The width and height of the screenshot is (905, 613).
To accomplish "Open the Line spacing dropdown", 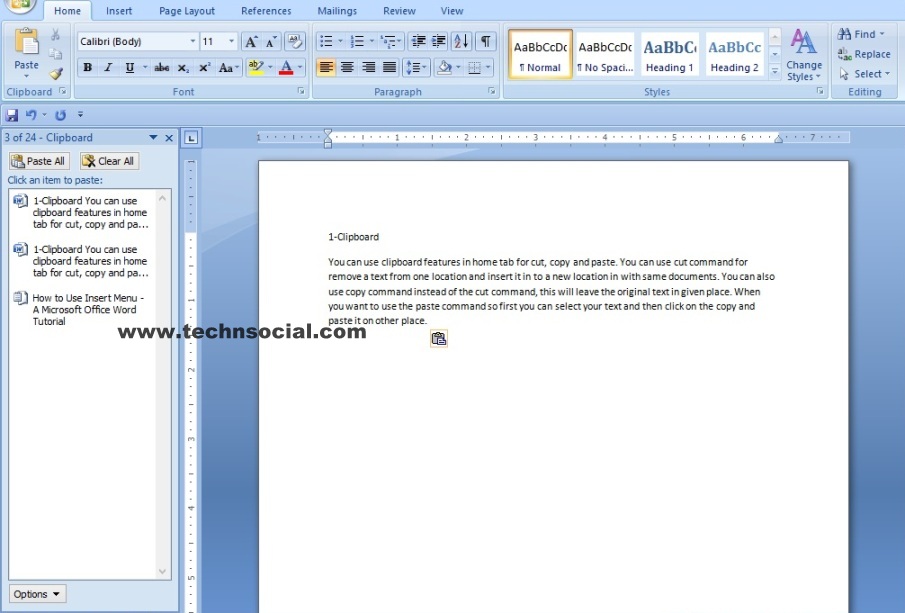I will point(415,67).
